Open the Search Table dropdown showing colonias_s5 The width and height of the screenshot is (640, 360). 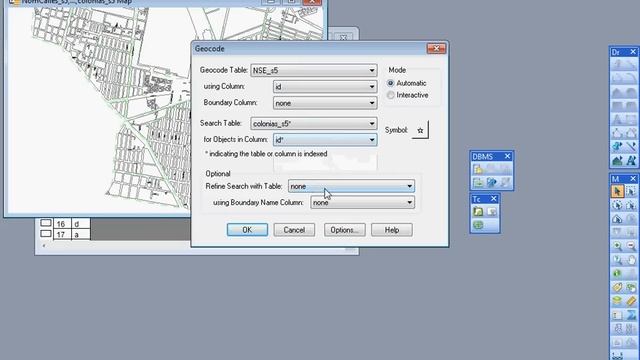coord(313,123)
